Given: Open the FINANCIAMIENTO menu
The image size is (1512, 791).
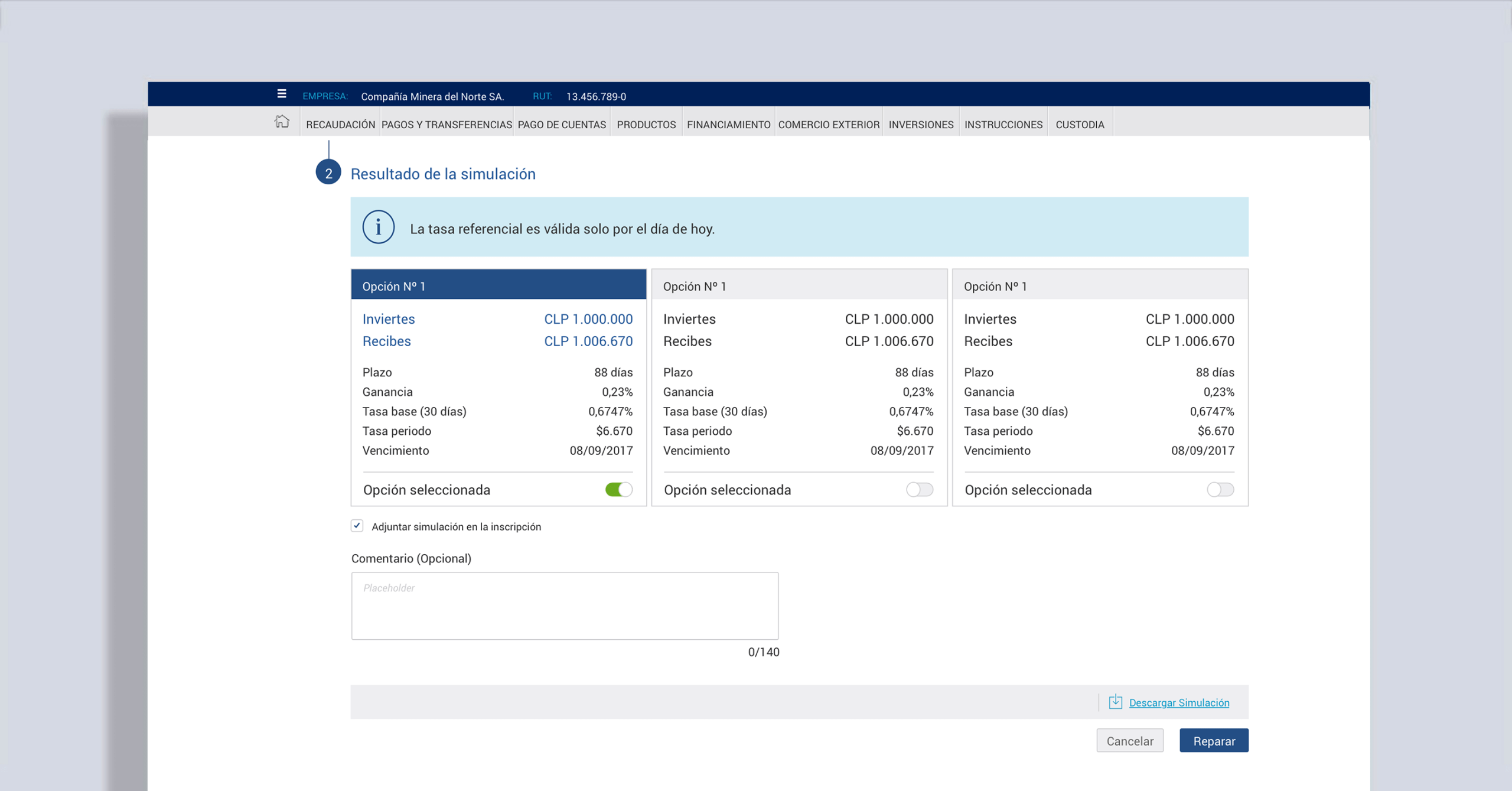Looking at the screenshot, I should (728, 125).
